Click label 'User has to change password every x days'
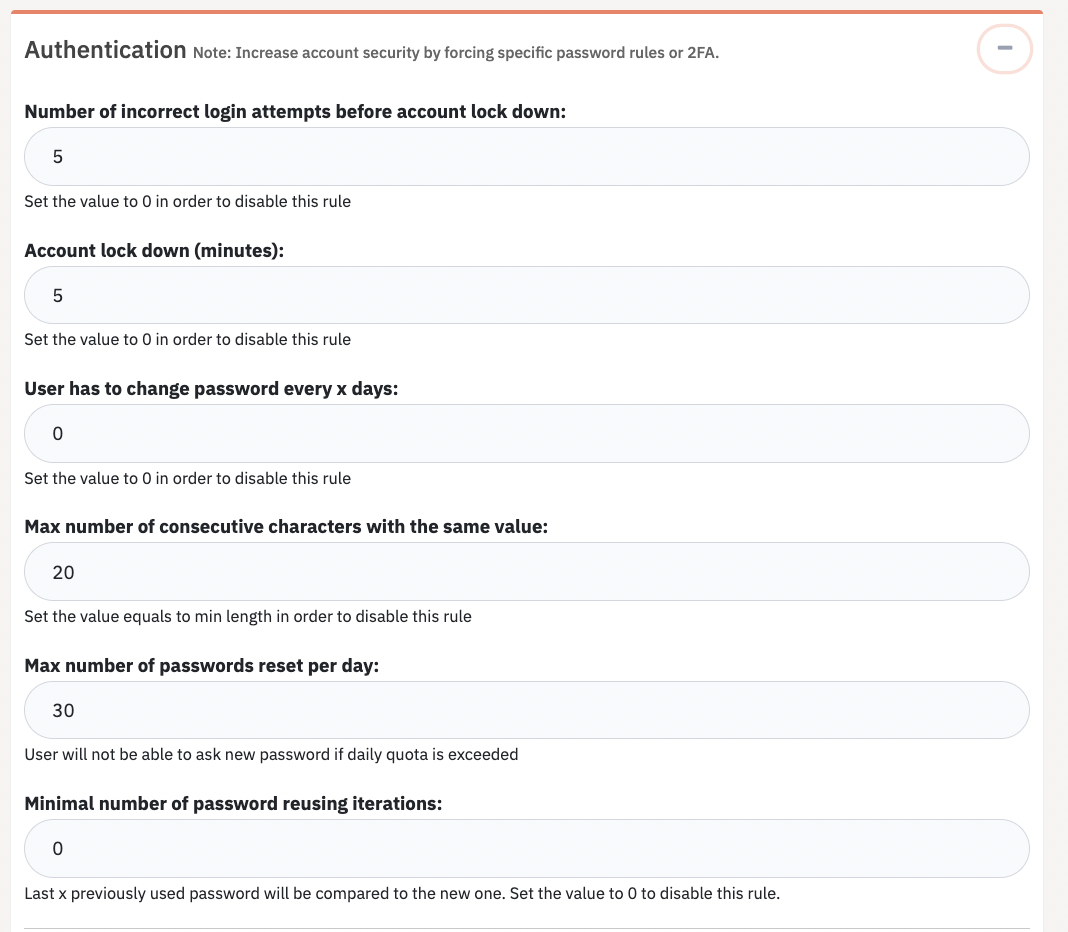The image size is (1068, 932). point(211,389)
